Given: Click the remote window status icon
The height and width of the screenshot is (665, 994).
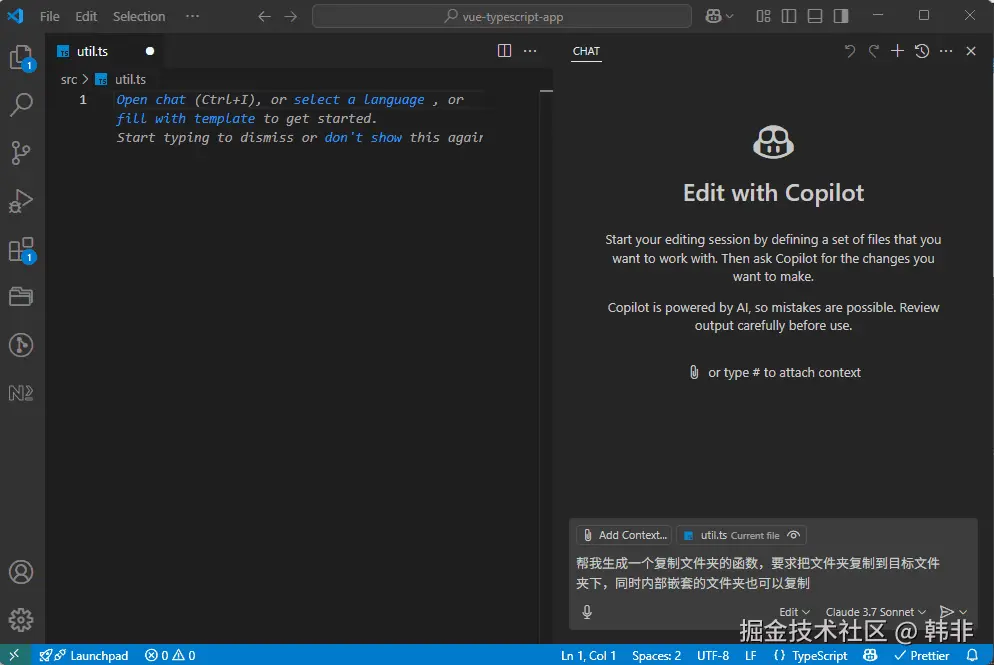Looking at the screenshot, I should click(x=14, y=655).
